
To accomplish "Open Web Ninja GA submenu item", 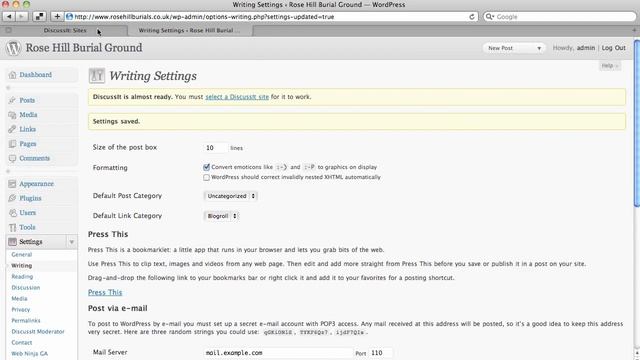I will (29, 353).
